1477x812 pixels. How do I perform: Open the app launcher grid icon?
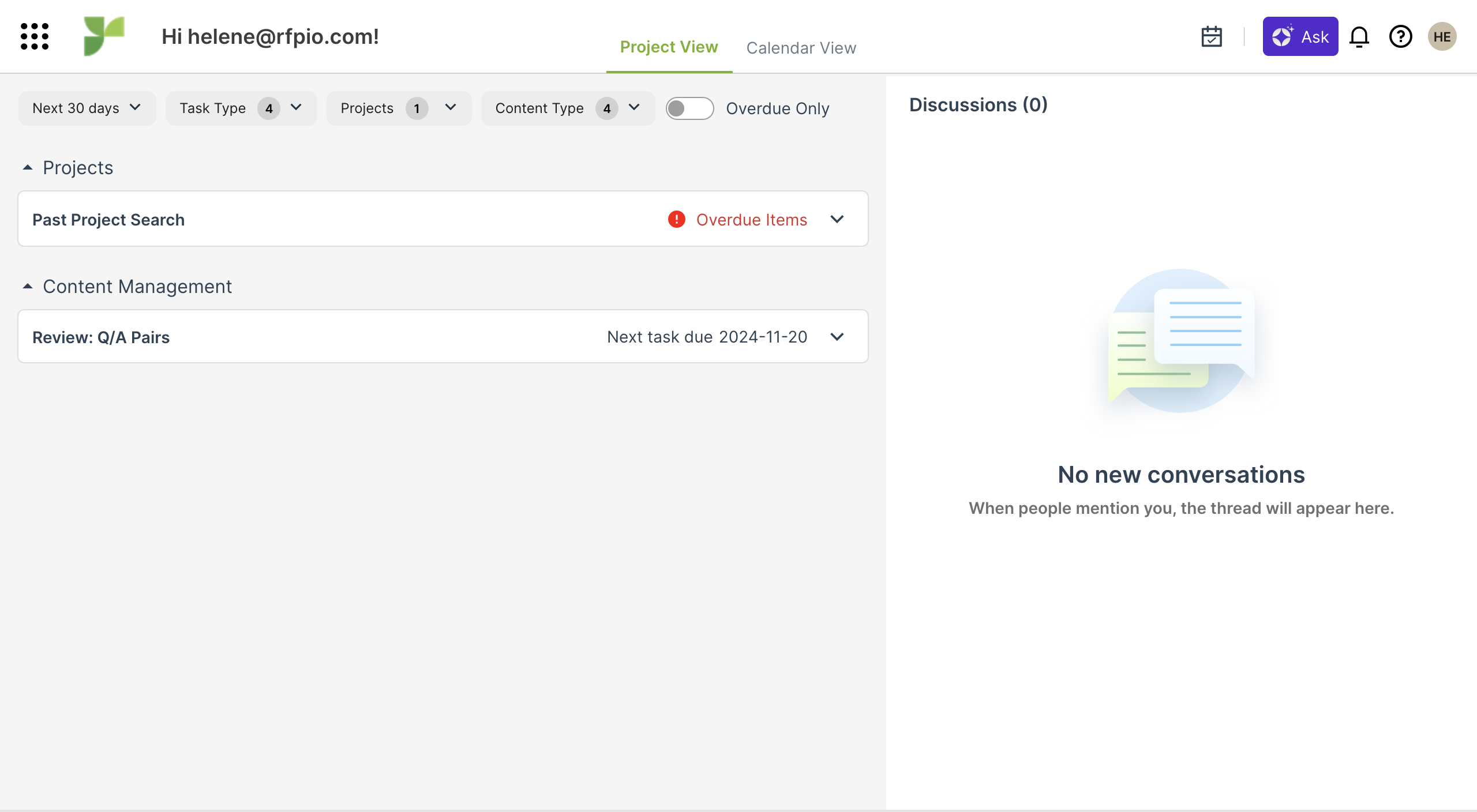[35, 36]
